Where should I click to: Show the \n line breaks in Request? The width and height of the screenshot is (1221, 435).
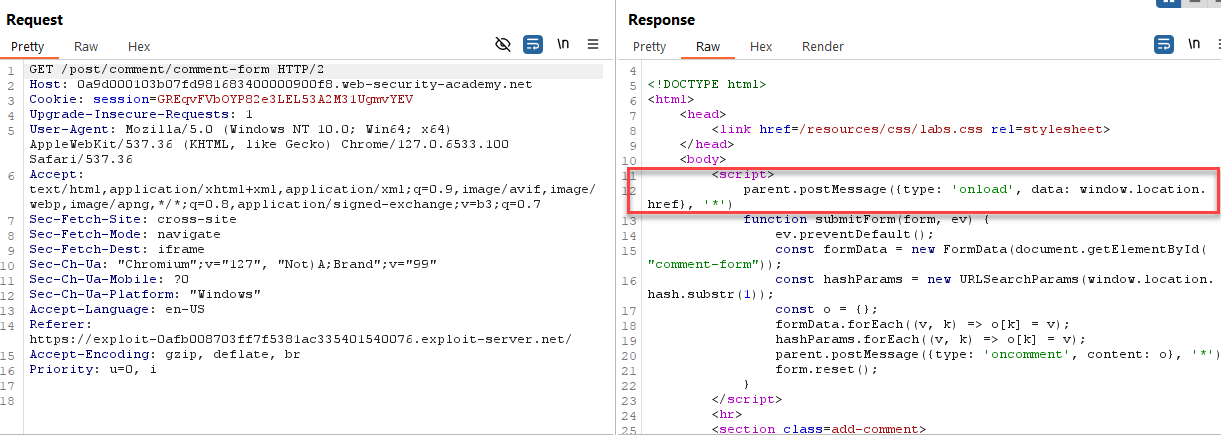point(563,44)
